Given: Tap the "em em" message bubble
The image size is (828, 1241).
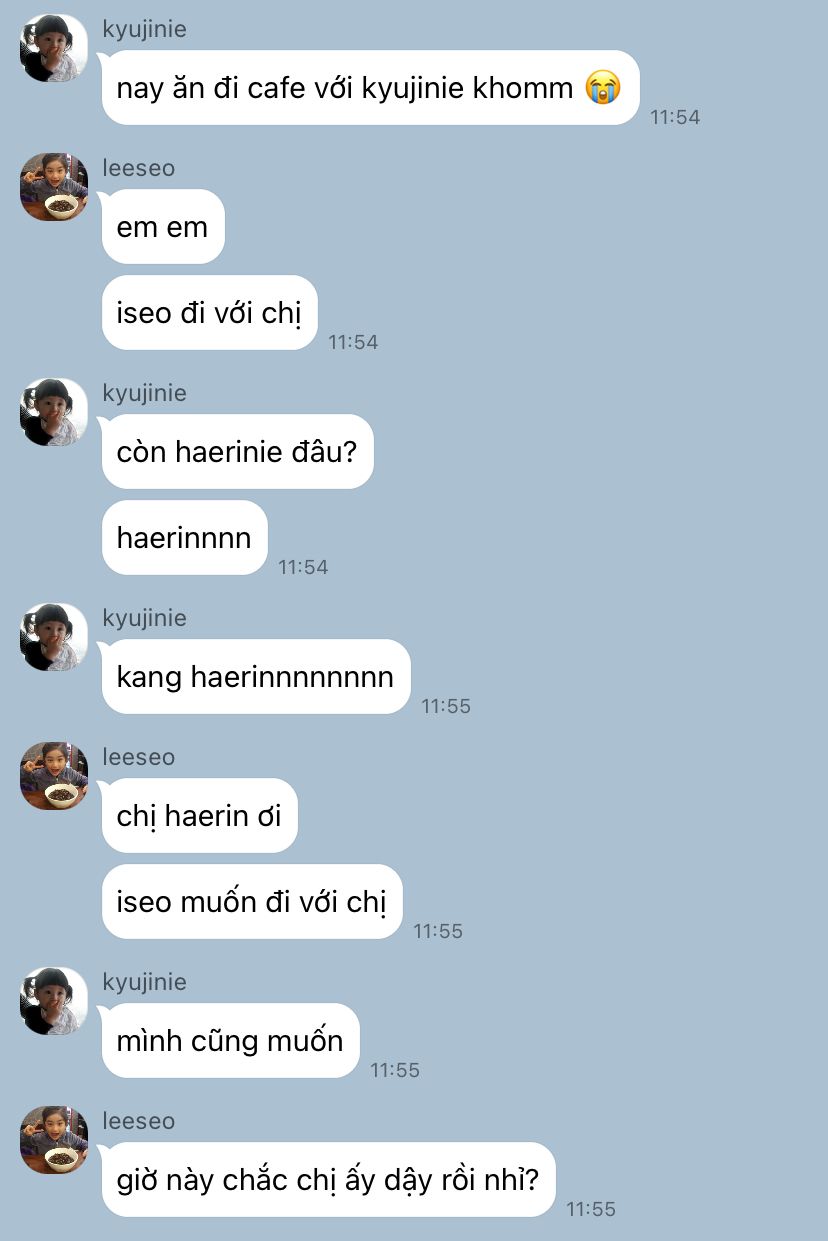Looking at the screenshot, I should (163, 227).
